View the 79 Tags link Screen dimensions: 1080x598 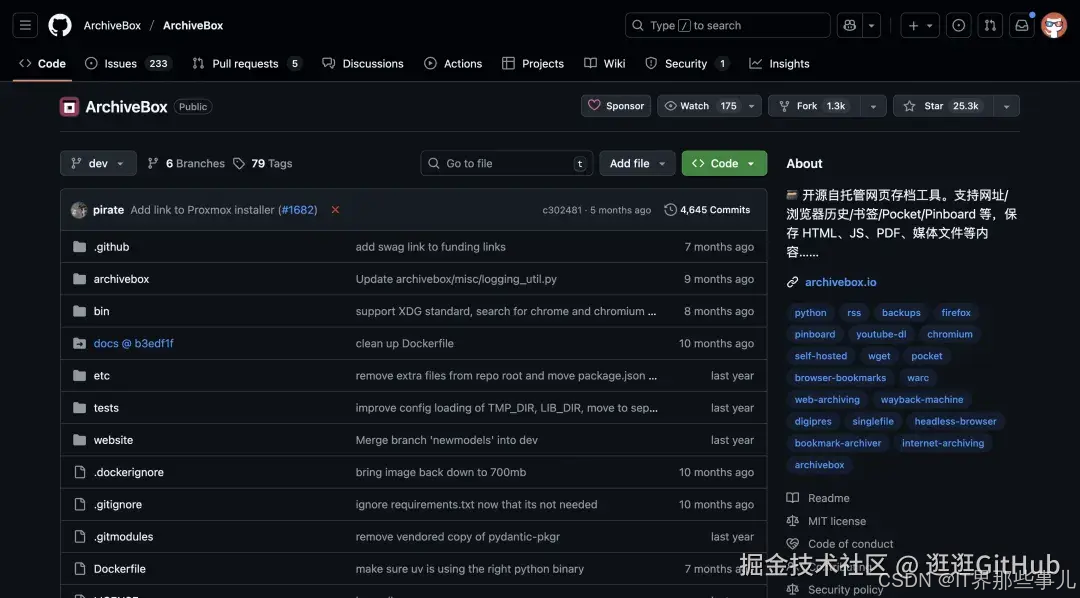click(x=262, y=163)
